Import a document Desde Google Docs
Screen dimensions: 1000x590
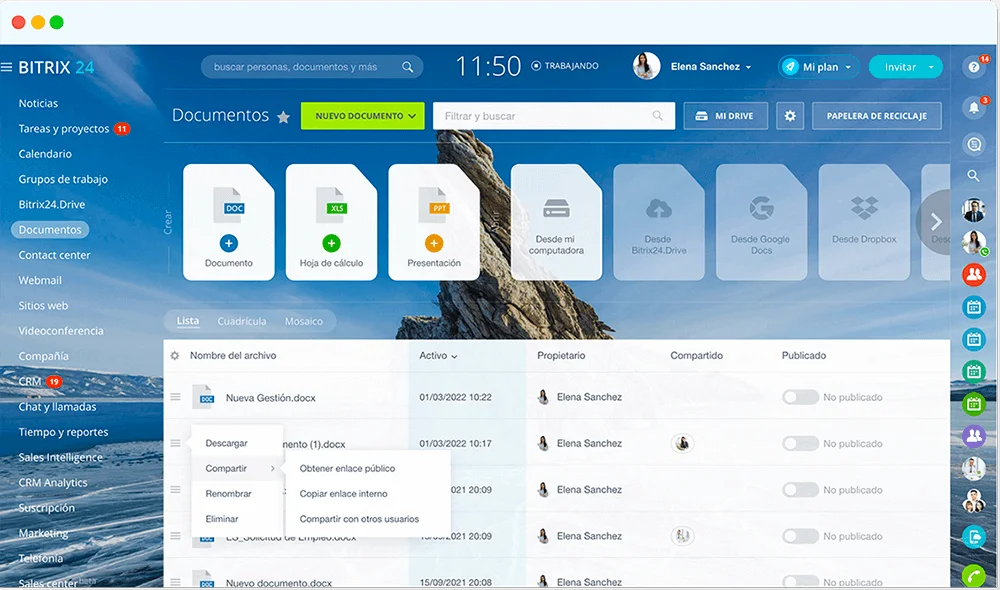click(x=761, y=218)
